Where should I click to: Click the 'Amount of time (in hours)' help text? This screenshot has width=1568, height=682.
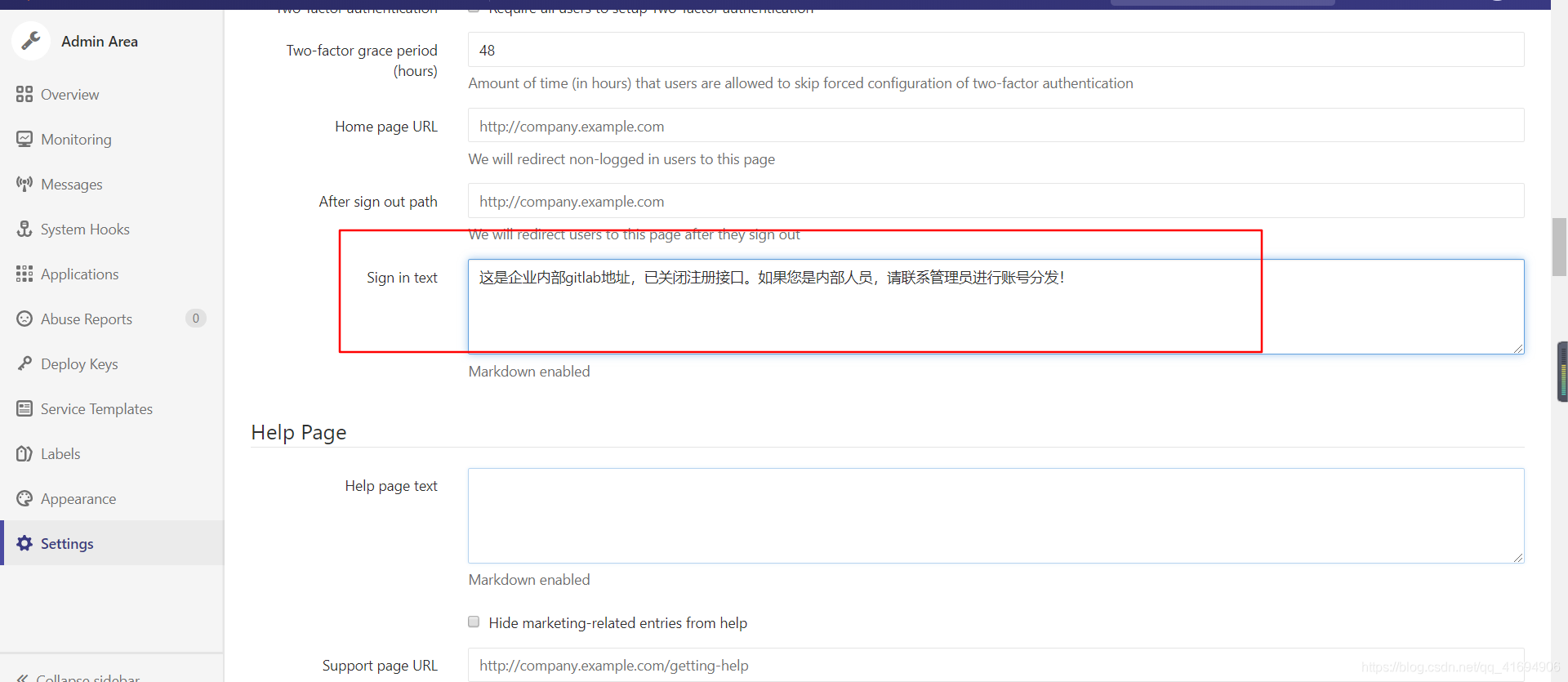[800, 83]
